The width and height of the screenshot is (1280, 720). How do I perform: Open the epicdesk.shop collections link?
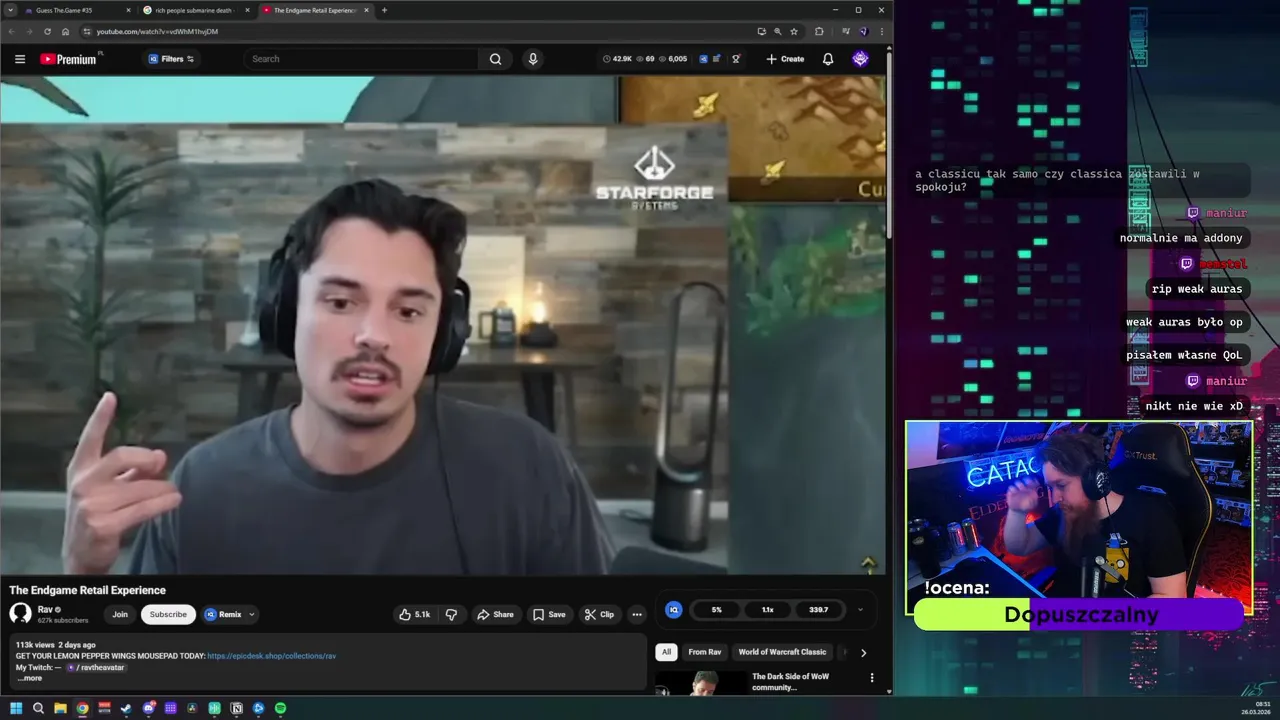pos(272,656)
